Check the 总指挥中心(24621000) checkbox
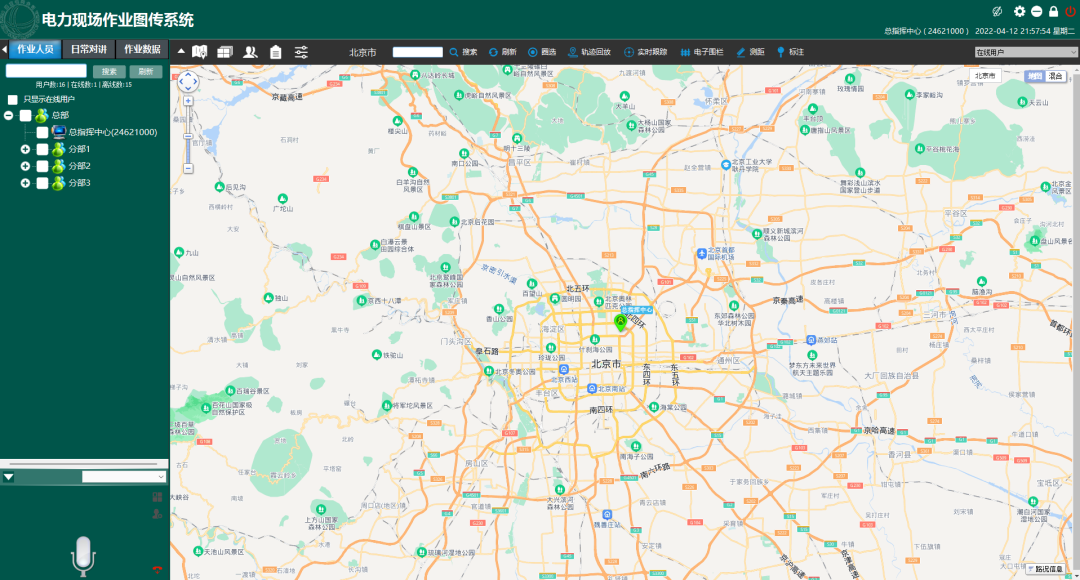 pyautogui.click(x=42, y=132)
